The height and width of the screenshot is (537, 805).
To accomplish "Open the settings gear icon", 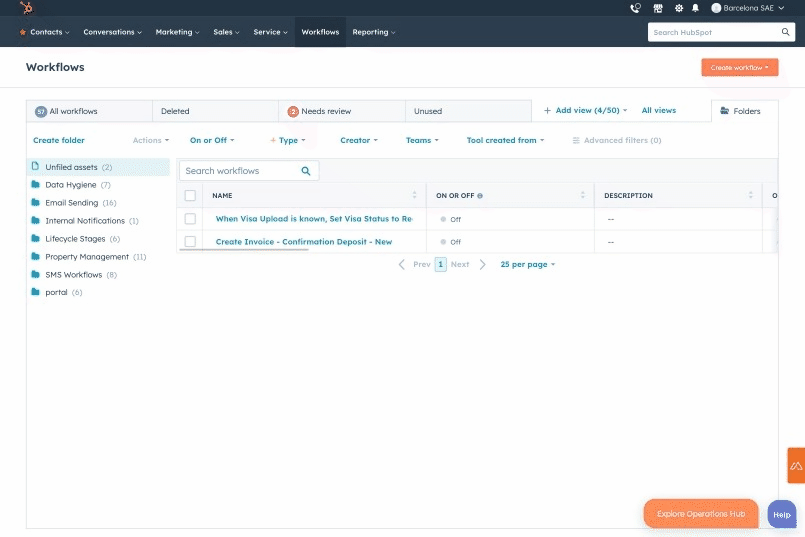I will pos(679,8).
